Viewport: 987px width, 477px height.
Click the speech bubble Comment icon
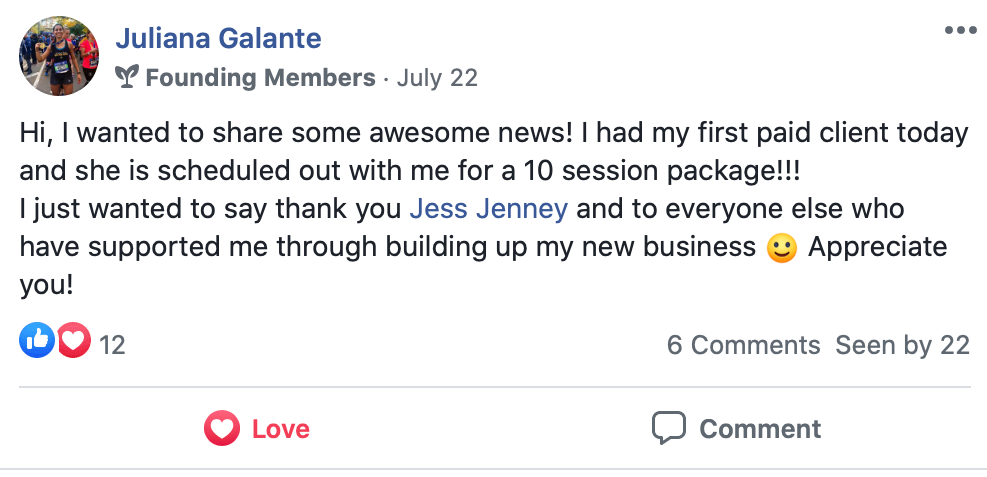(668, 428)
